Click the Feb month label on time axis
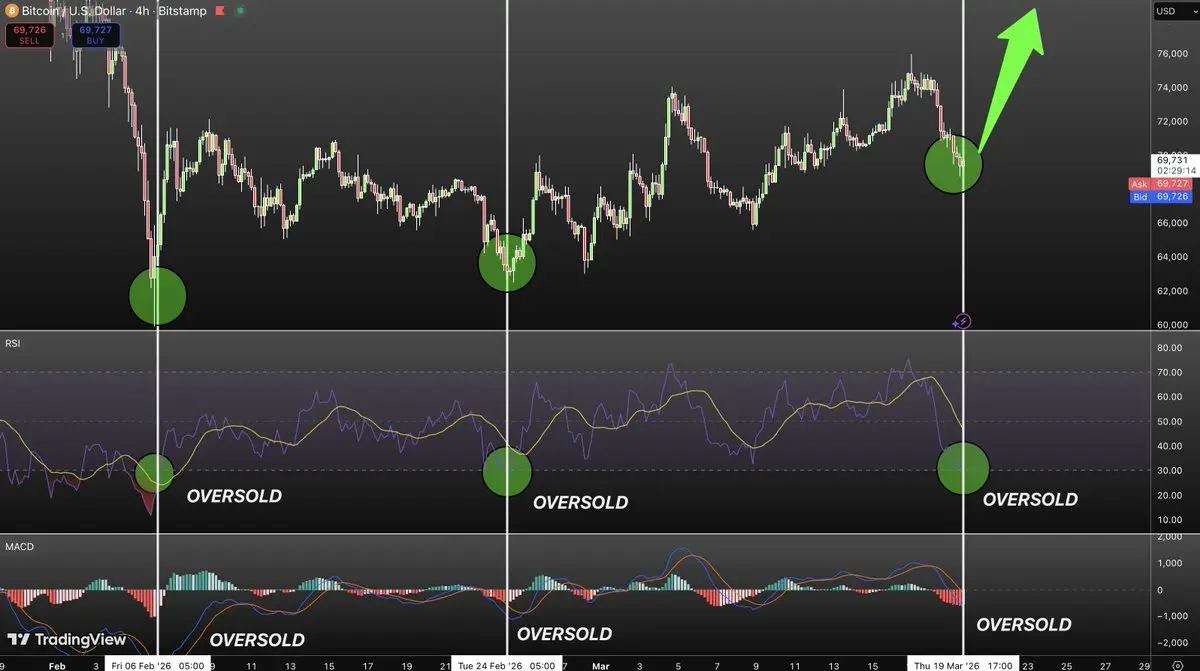Viewport: 1200px width, 671px height. pos(57,664)
